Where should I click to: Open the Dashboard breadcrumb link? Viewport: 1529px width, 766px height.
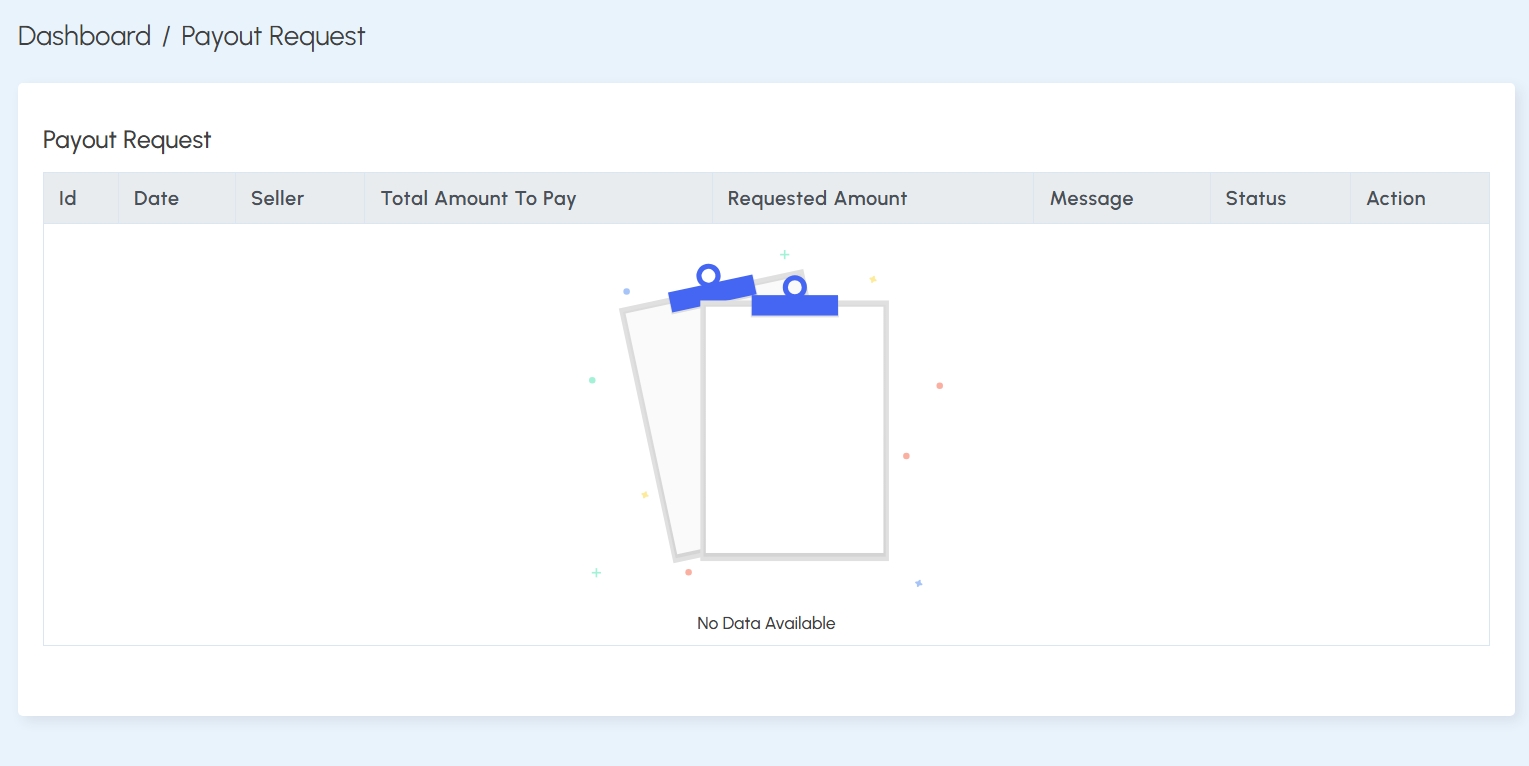(x=84, y=36)
